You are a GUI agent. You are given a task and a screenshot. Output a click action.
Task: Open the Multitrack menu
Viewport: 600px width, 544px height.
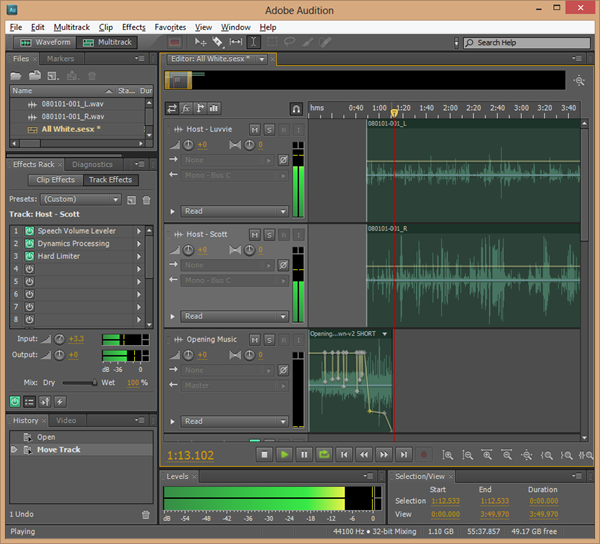[x=72, y=27]
